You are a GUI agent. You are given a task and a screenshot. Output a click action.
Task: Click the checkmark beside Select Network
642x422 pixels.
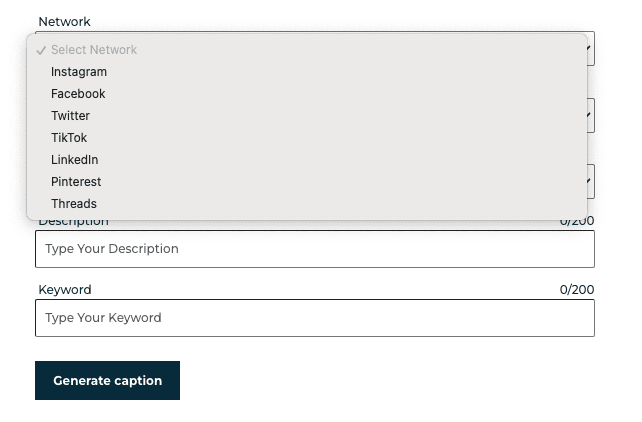41,50
